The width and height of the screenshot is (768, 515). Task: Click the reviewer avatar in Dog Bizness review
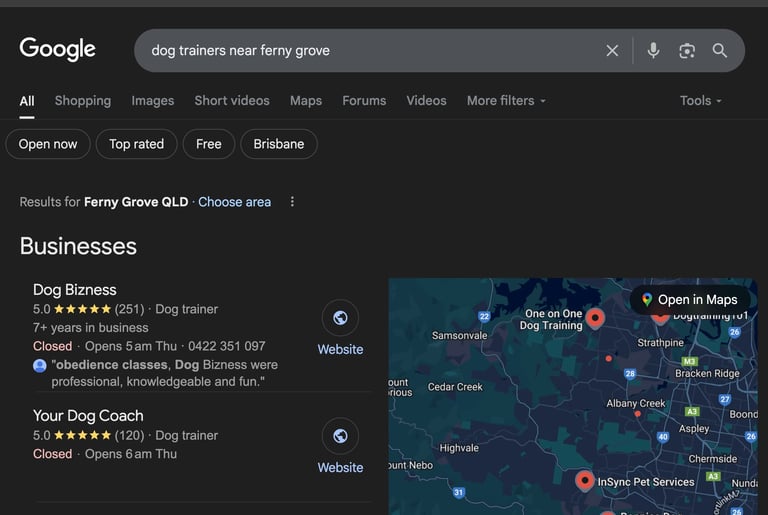(40, 366)
